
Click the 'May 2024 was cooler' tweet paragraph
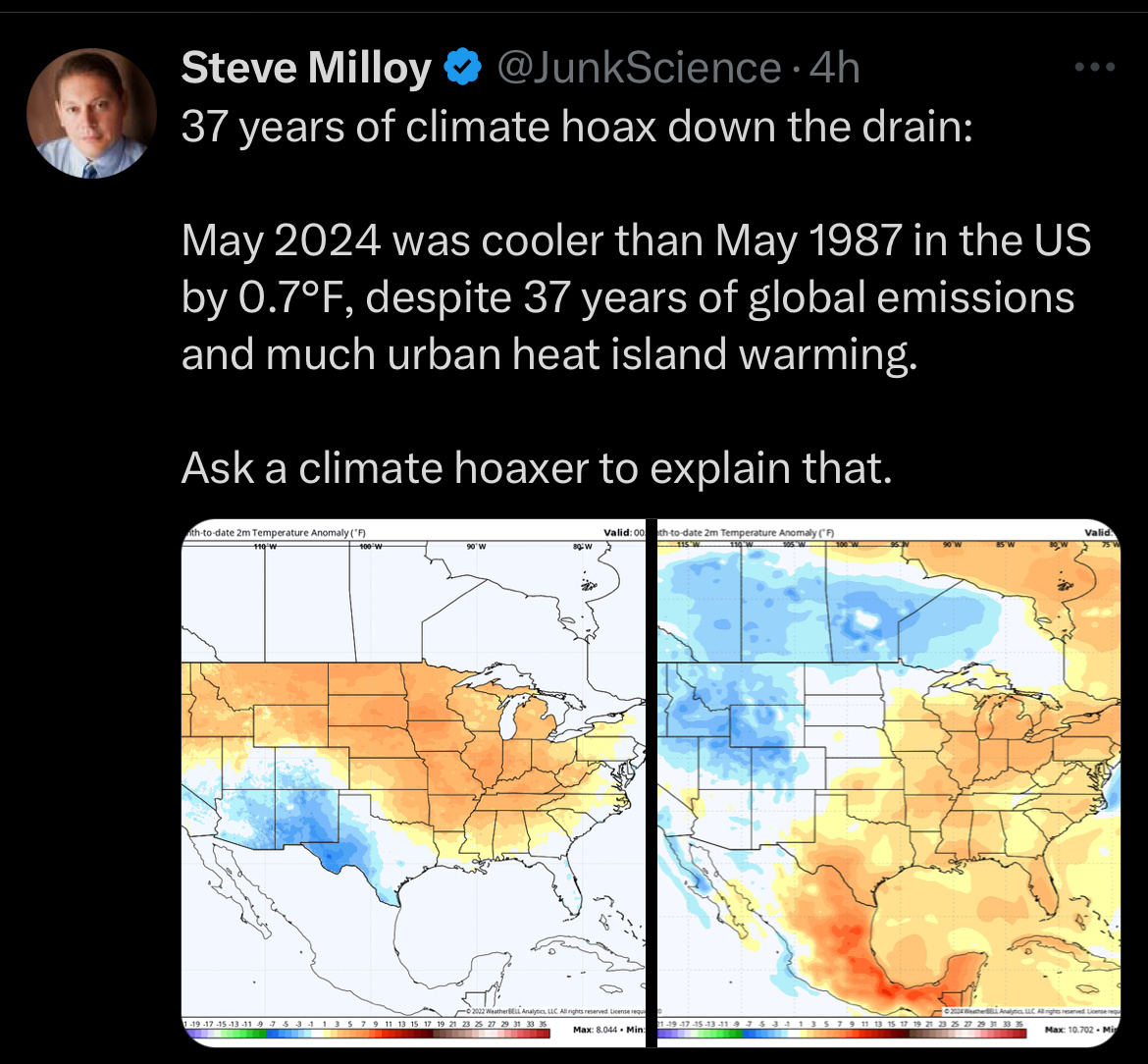[628, 297]
